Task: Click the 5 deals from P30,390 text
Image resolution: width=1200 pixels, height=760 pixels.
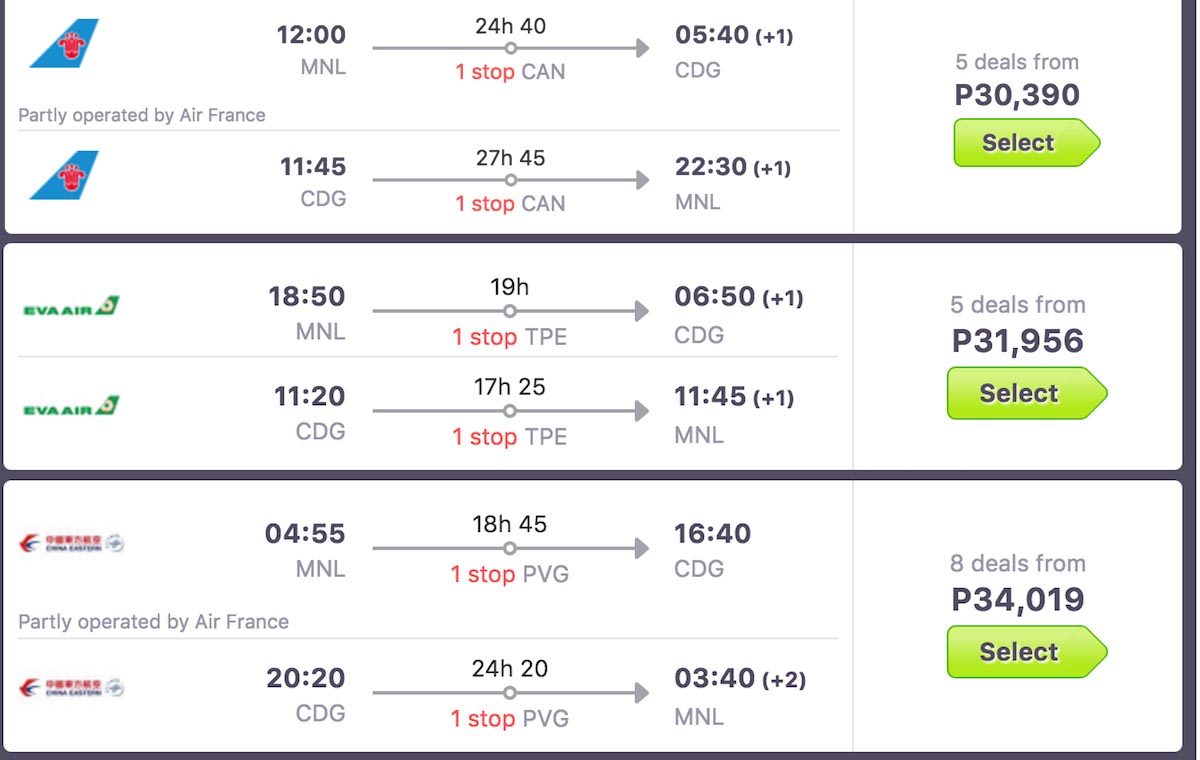Action: click(x=1017, y=62)
